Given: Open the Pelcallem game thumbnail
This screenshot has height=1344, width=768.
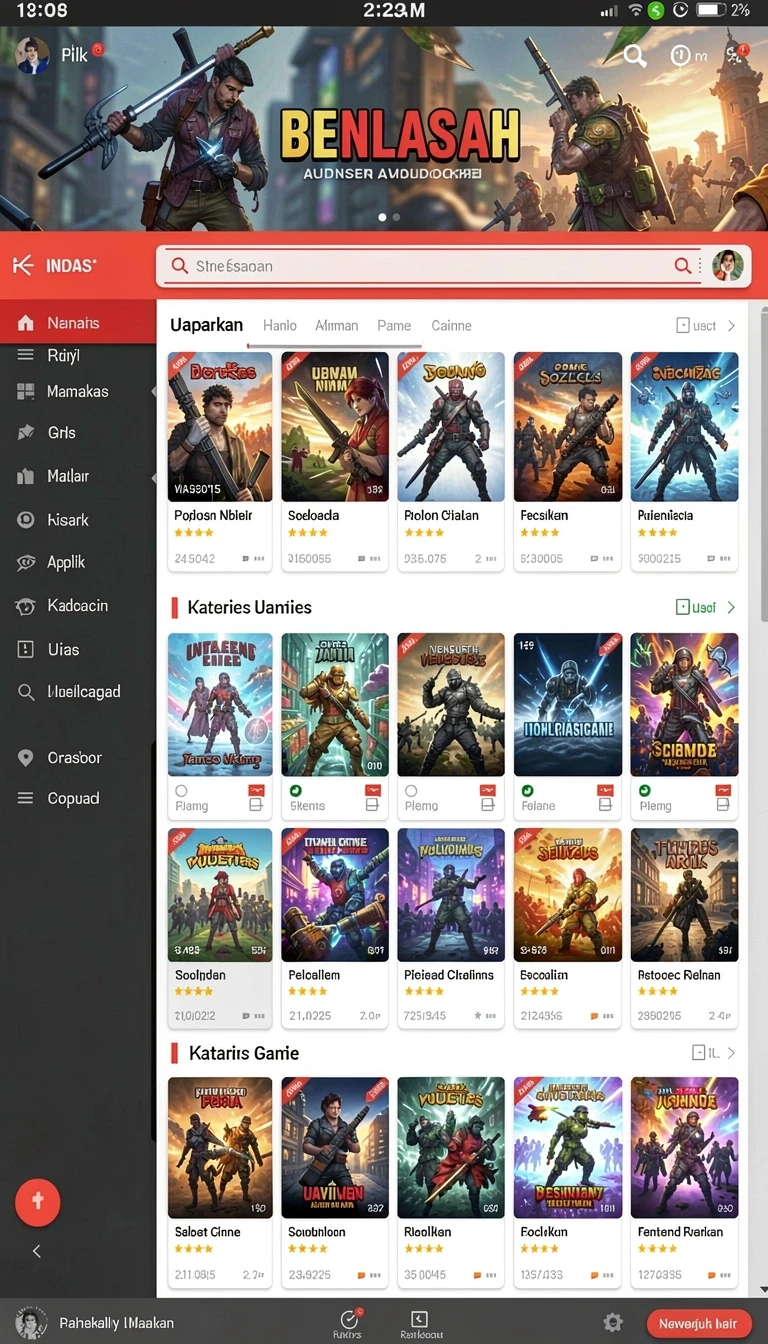Looking at the screenshot, I should click(x=335, y=894).
